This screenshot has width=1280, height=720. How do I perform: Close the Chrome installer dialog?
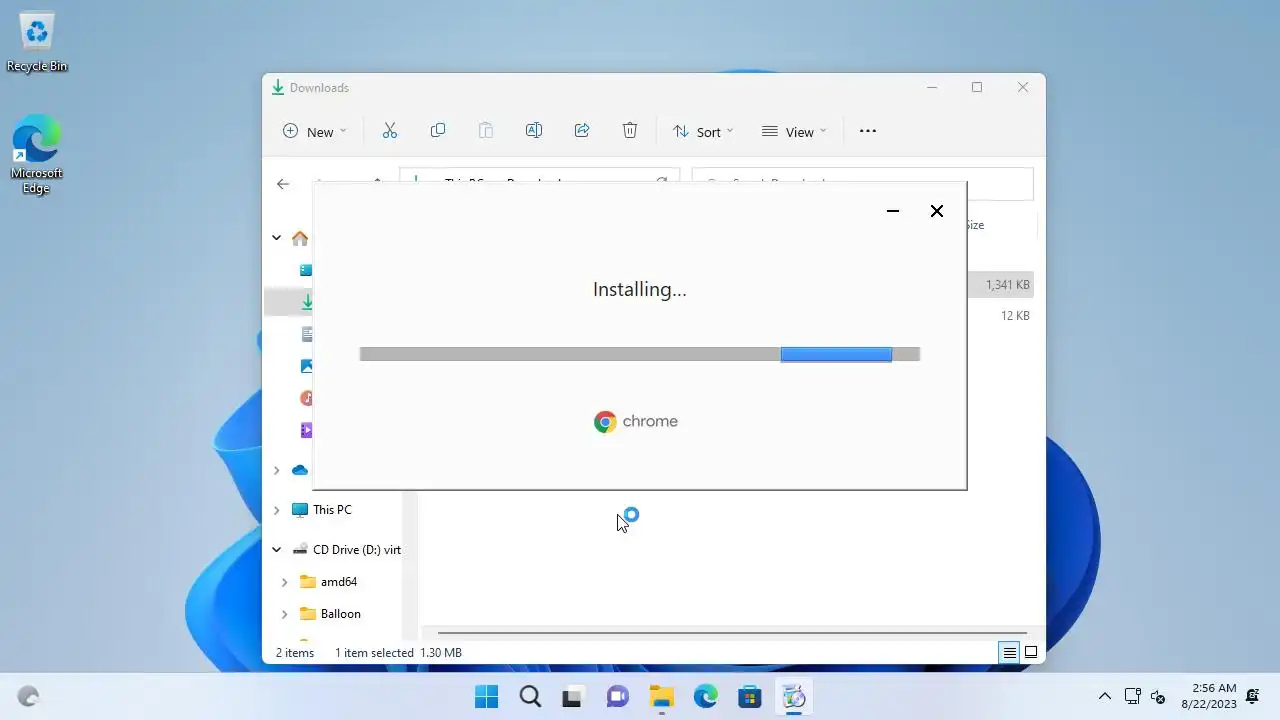coord(937,211)
